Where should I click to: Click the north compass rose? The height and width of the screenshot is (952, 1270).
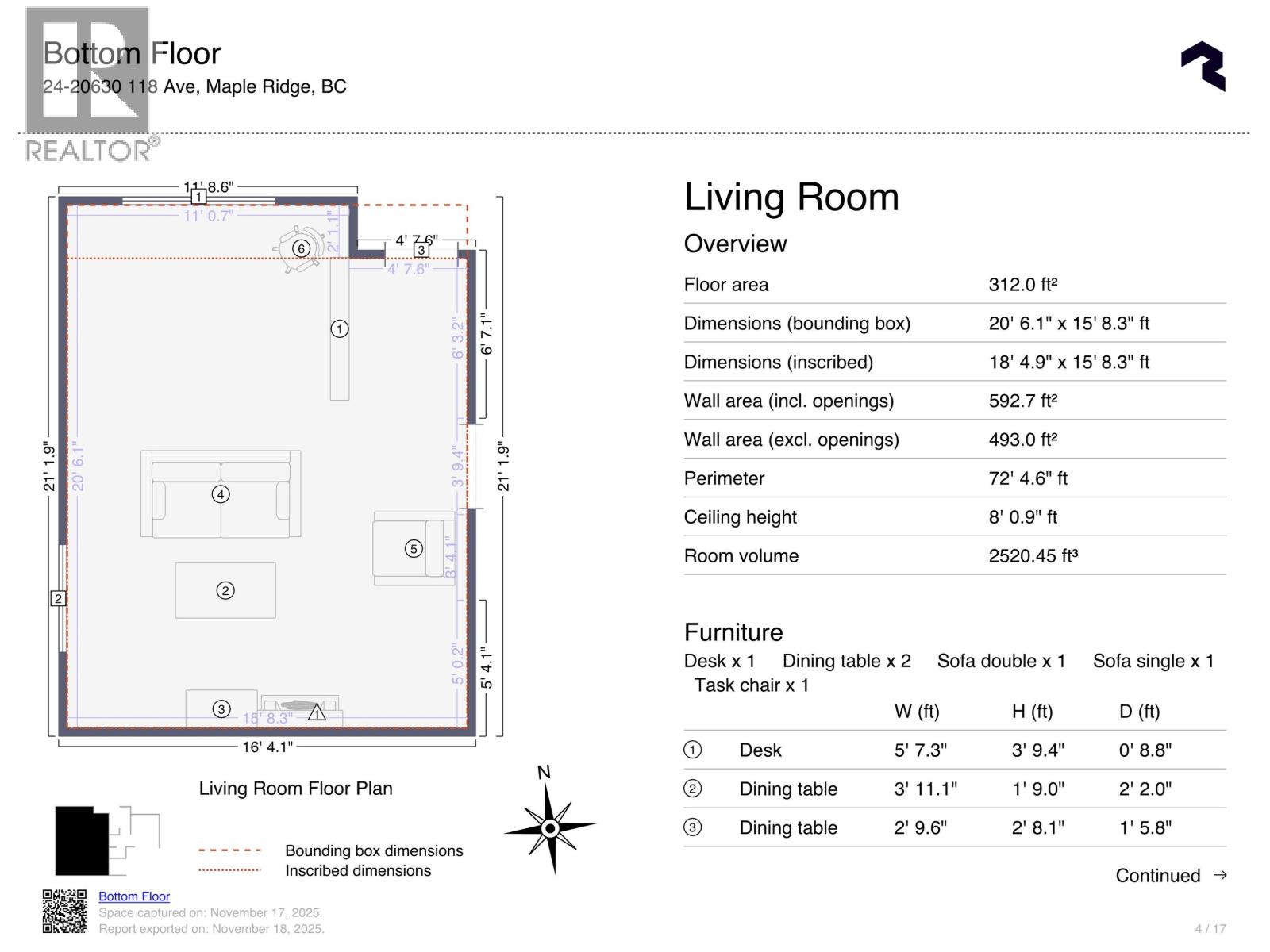[x=550, y=827]
